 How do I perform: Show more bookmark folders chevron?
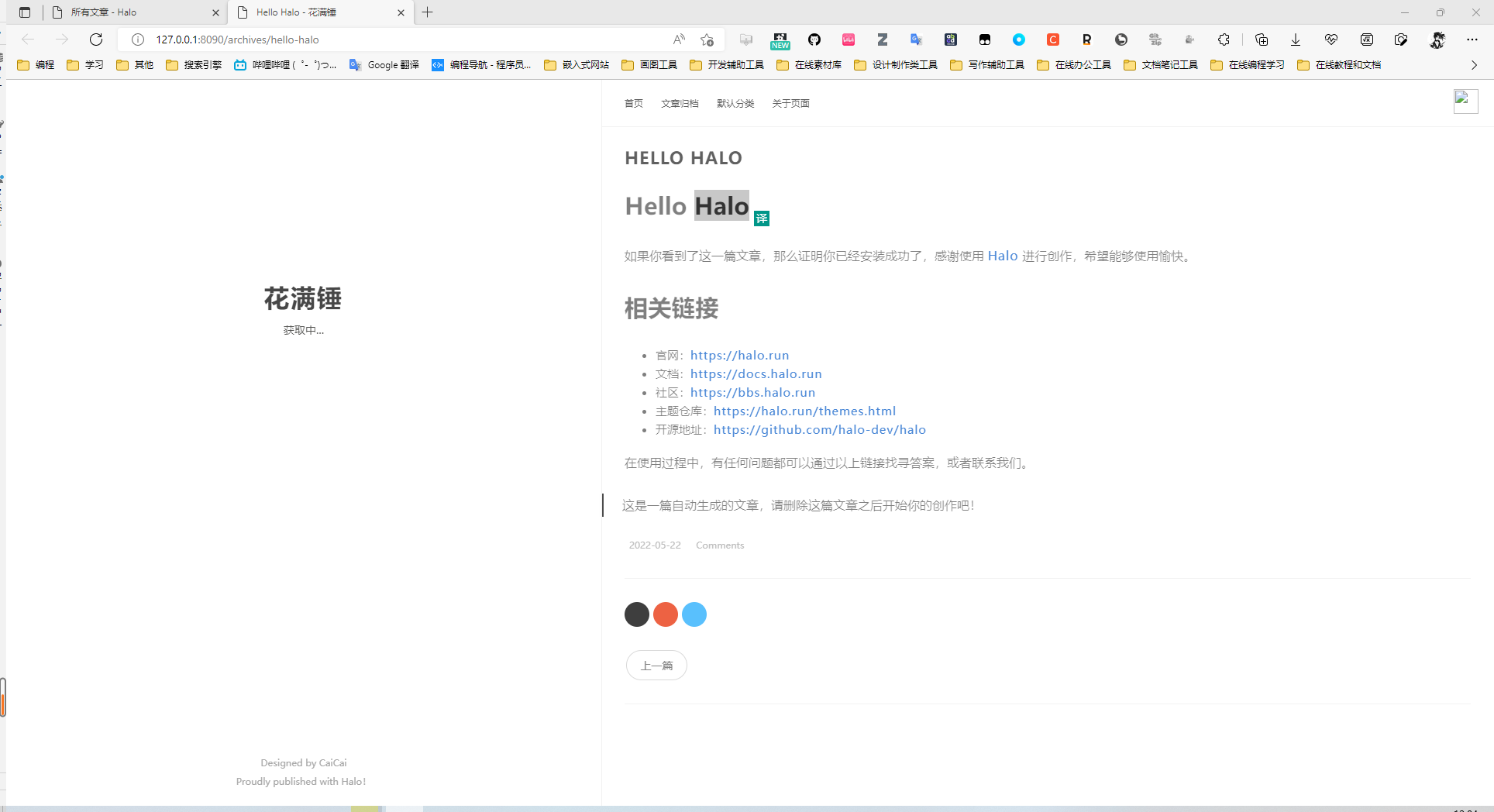(1474, 65)
